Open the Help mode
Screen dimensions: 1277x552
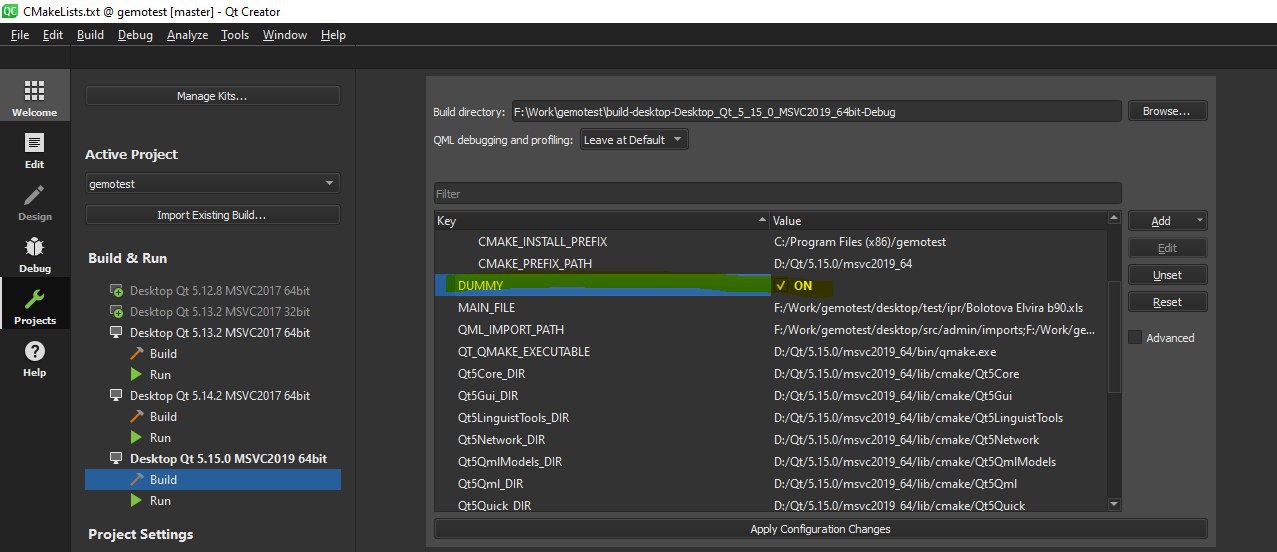pos(34,357)
